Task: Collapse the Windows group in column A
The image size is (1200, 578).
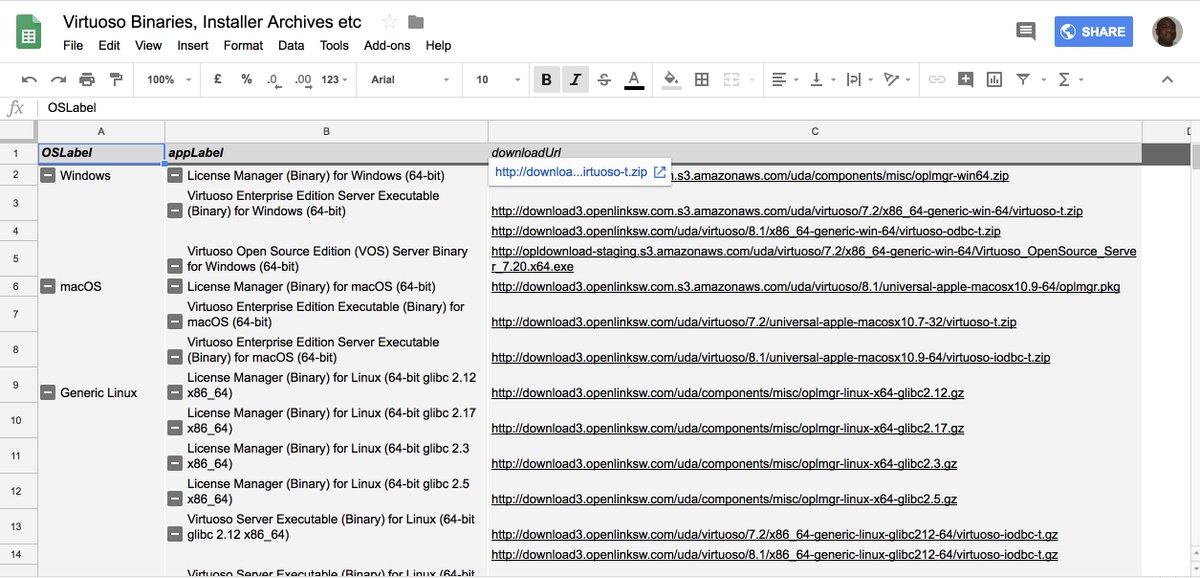Action: coord(47,175)
